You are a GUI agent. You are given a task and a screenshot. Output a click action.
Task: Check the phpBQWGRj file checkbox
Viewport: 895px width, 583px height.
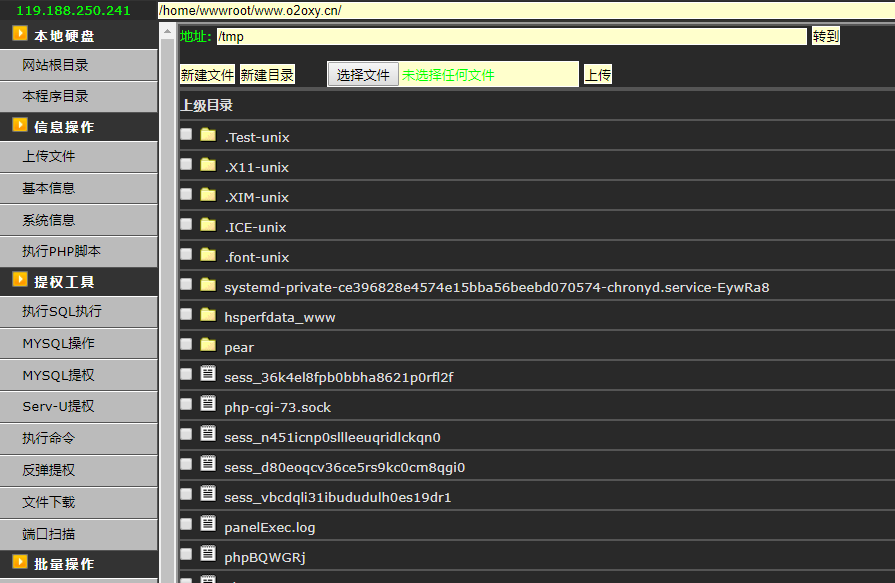pos(186,554)
